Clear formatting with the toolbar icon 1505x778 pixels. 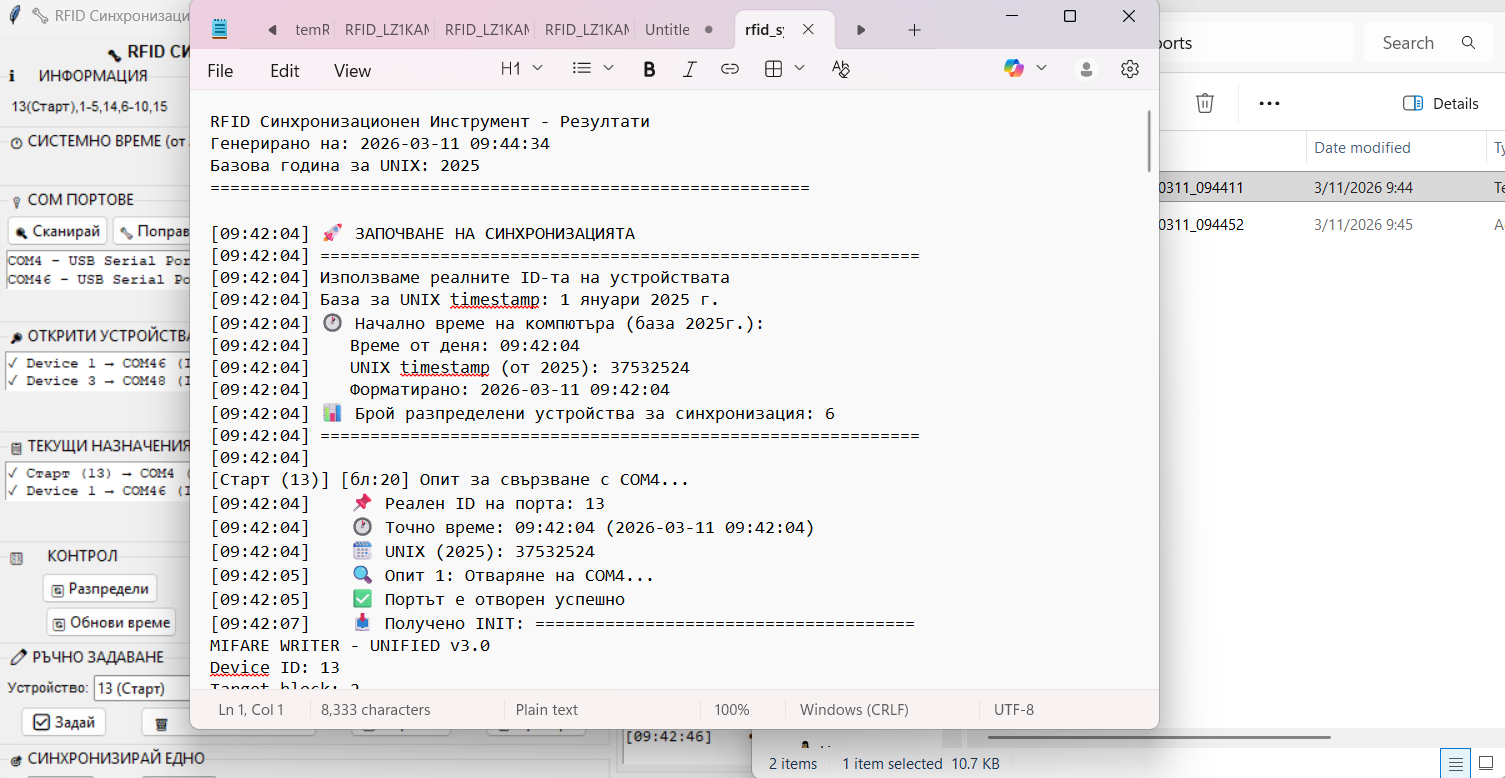click(x=840, y=69)
